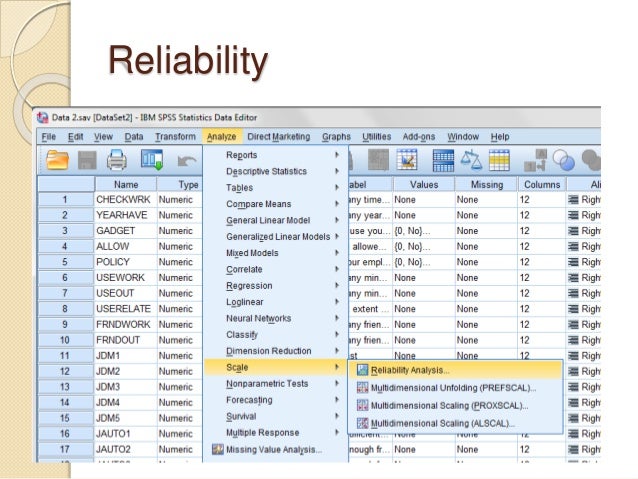Select the CHECKWRK variable name cell
The width and height of the screenshot is (638, 479).
126,200
